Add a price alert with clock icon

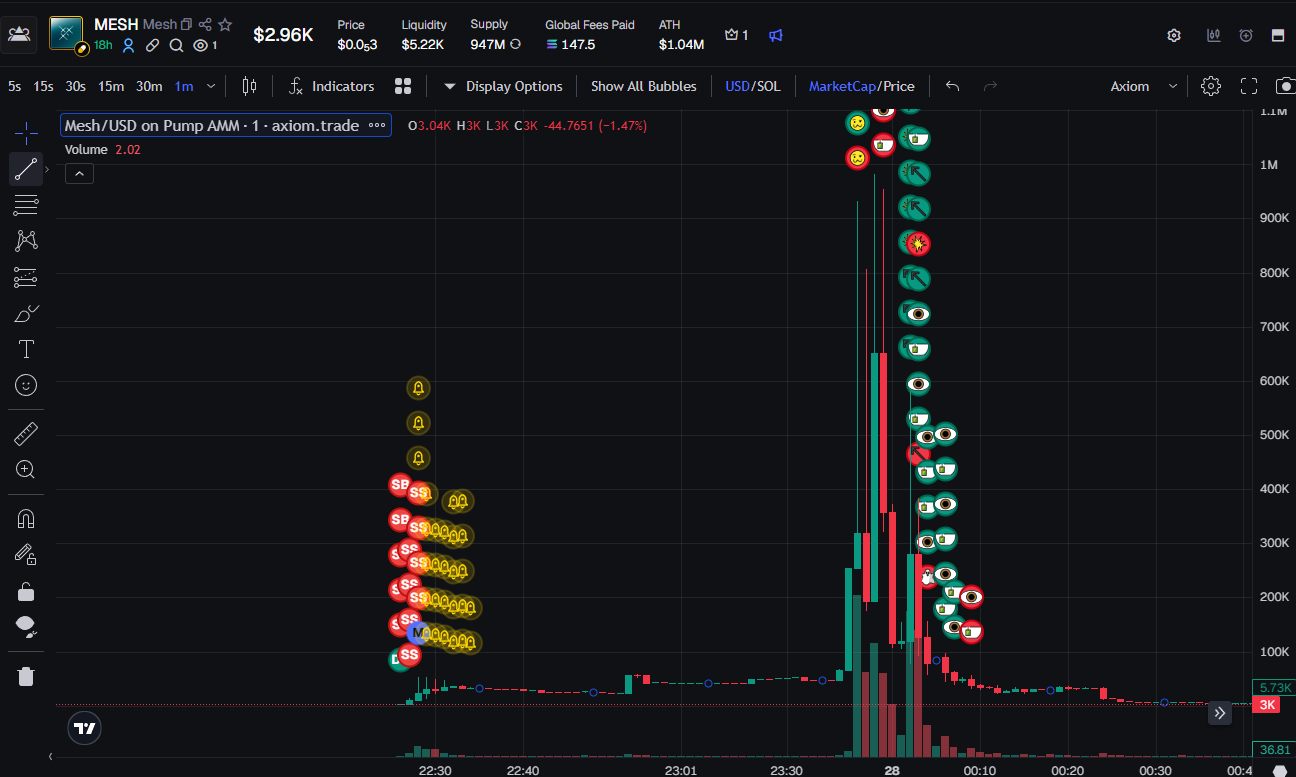click(x=1246, y=35)
